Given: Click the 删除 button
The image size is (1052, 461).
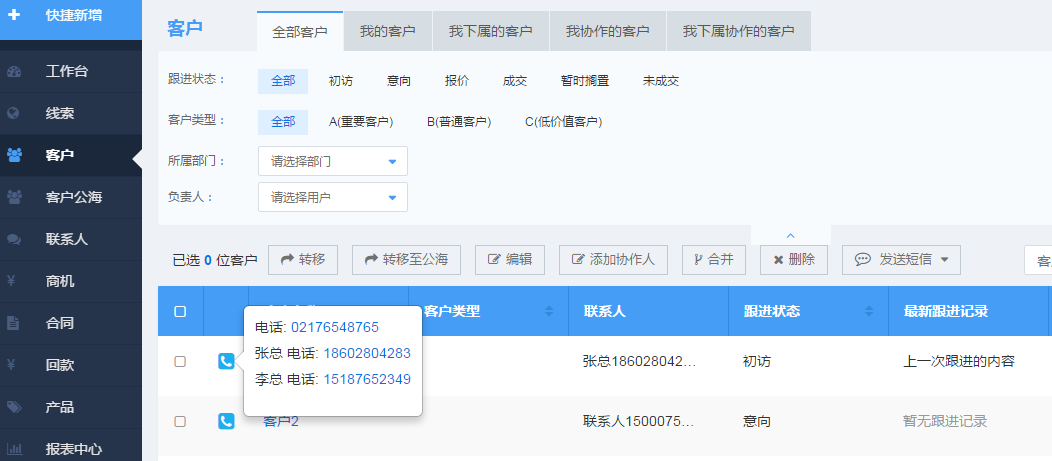Looking at the screenshot, I should click(794, 260).
